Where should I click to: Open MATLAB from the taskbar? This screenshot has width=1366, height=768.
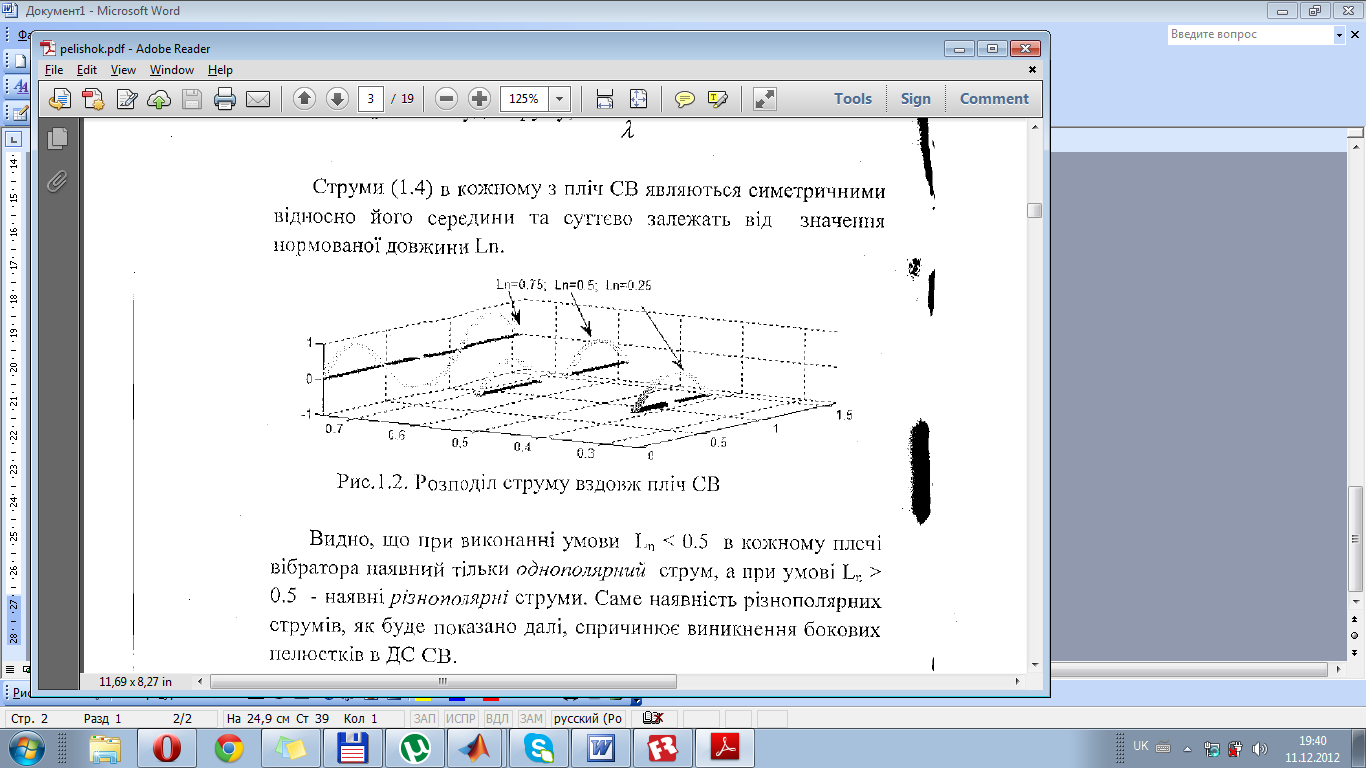(477, 748)
